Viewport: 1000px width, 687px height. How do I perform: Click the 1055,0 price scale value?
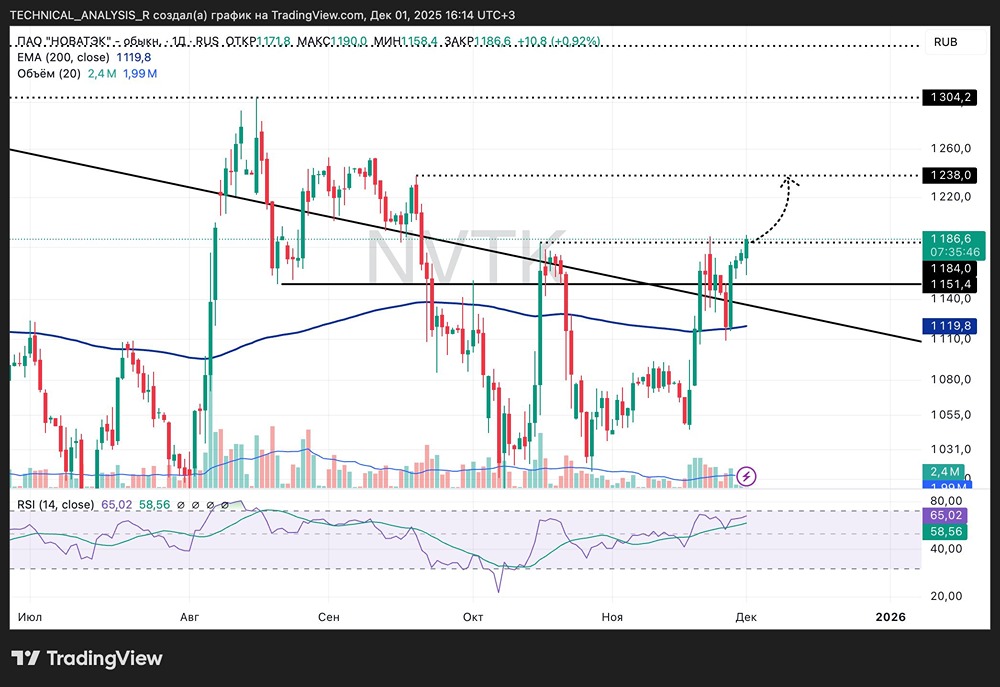(950, 415)
